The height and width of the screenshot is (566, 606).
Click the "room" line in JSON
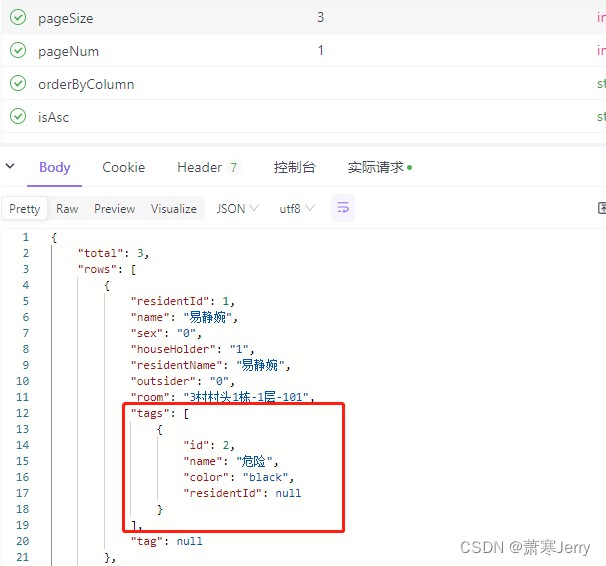click(223, 397)
